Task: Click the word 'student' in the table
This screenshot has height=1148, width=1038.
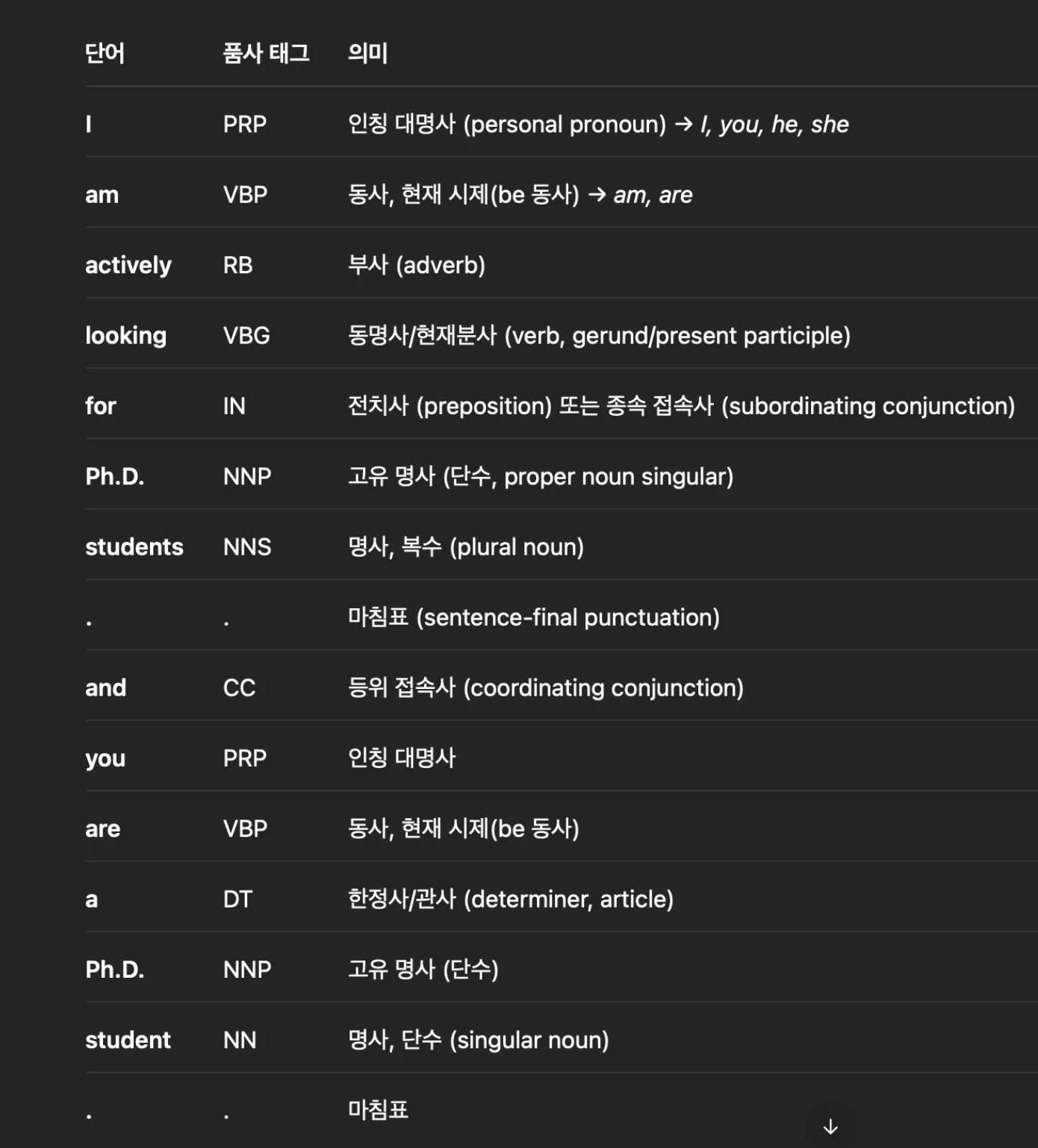Action: tap(128, 1041)
